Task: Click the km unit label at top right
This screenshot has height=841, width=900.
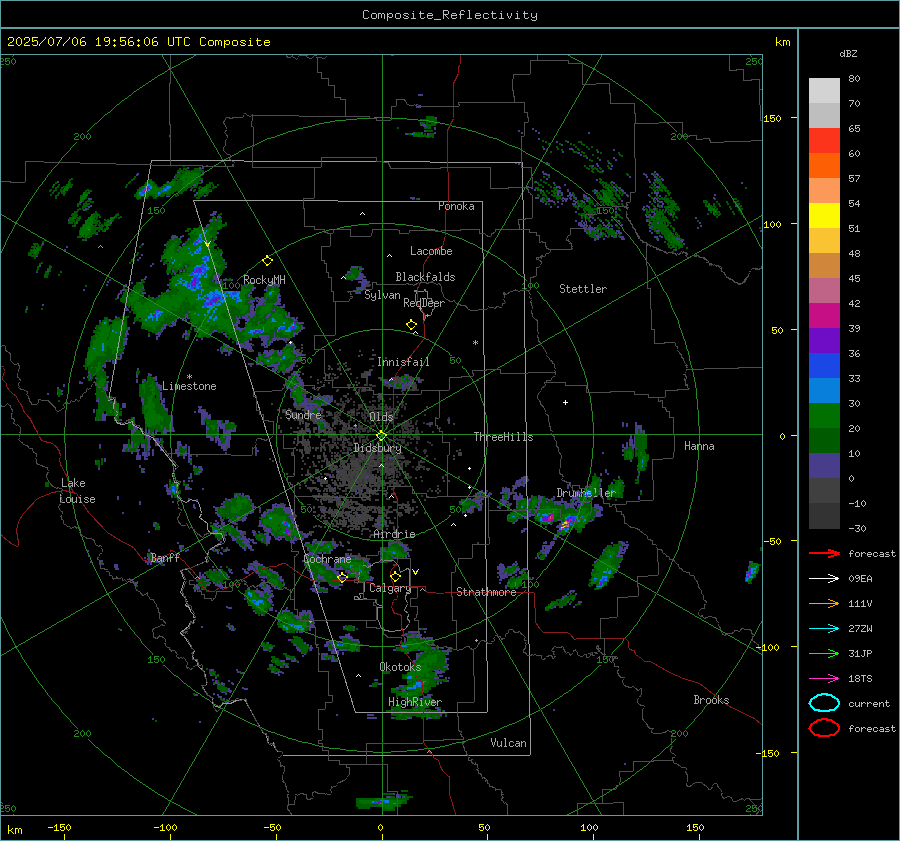Action: click(782, 42)
